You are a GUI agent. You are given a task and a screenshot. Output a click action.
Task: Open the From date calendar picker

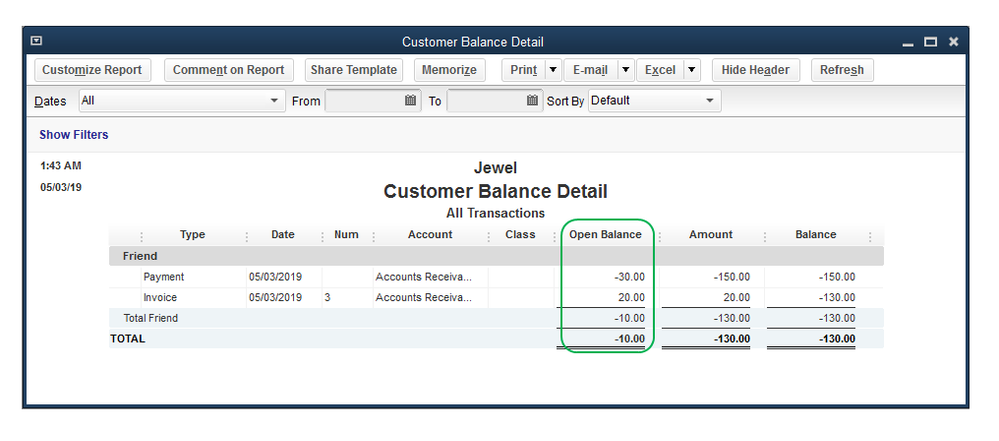[410, 101]
